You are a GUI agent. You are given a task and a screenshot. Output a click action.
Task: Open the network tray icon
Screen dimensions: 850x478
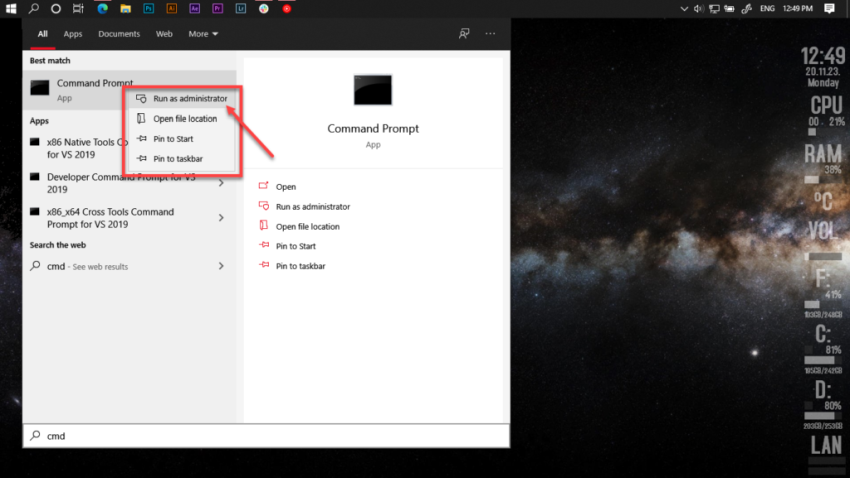point(714,9)
